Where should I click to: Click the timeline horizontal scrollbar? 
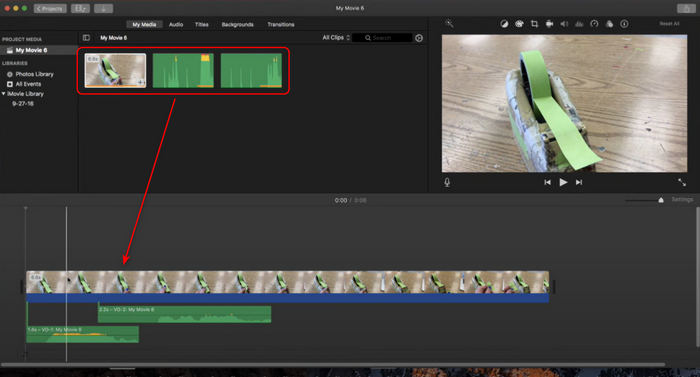click(333, 364)
